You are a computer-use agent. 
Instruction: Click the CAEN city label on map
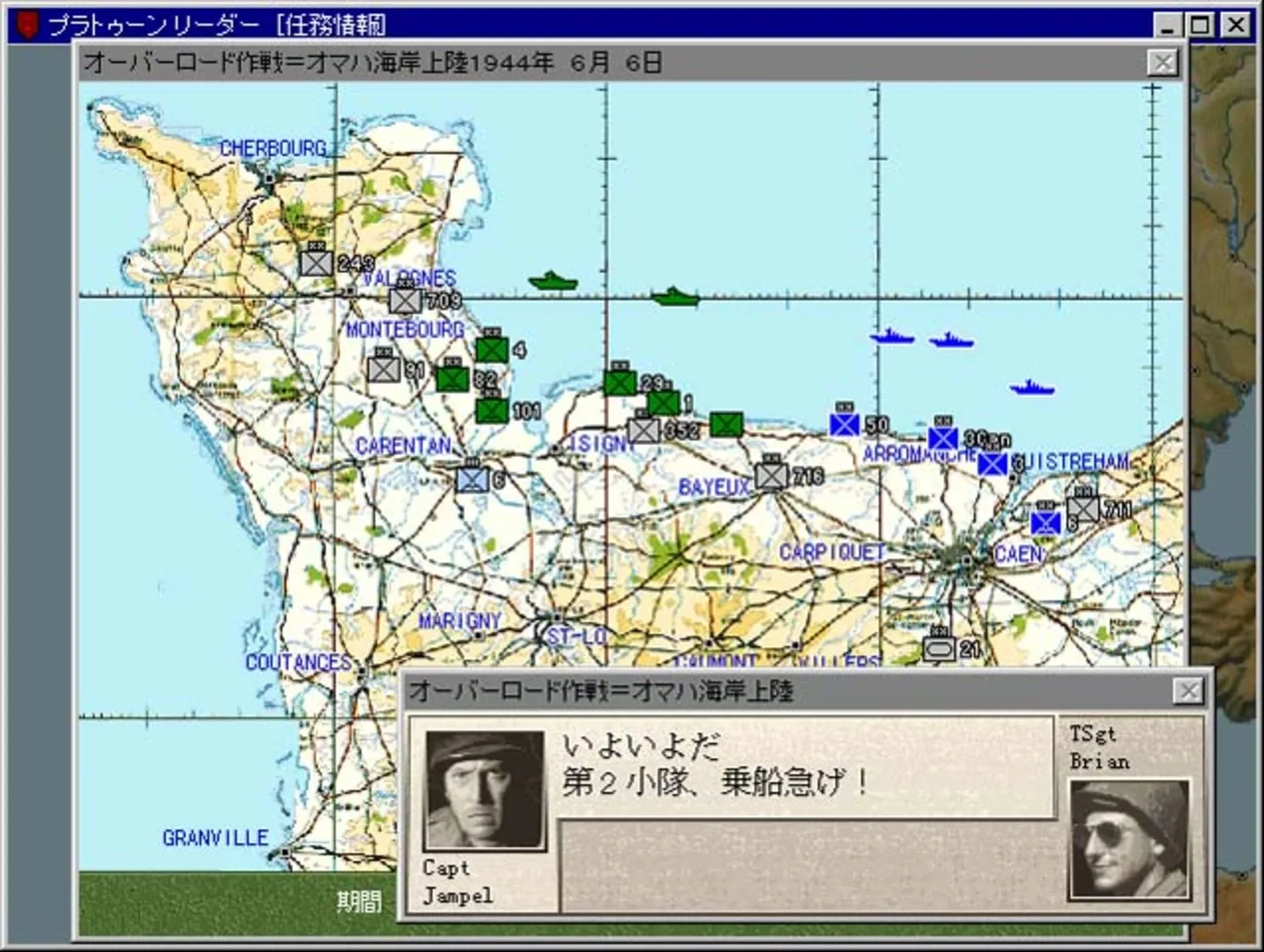(x=1018, y=554)
